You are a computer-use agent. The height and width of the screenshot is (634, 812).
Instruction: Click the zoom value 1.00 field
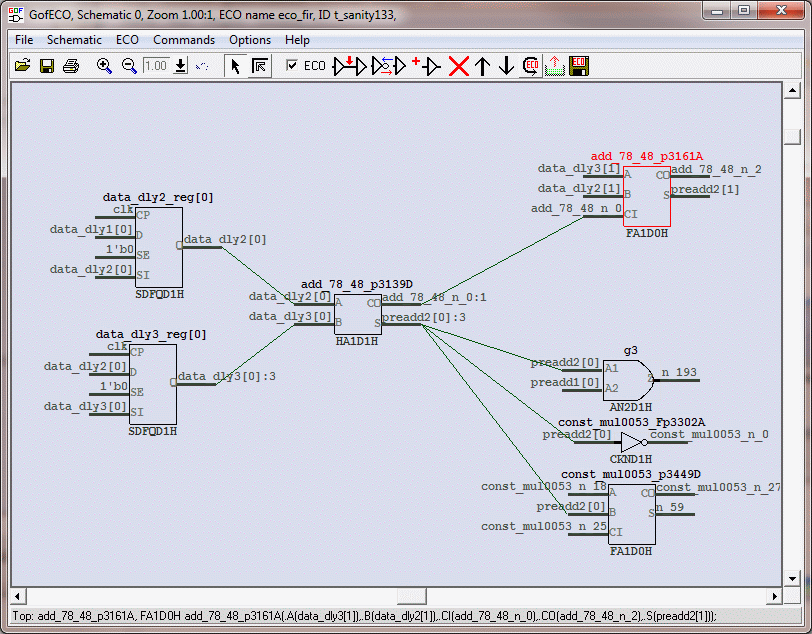156,66
